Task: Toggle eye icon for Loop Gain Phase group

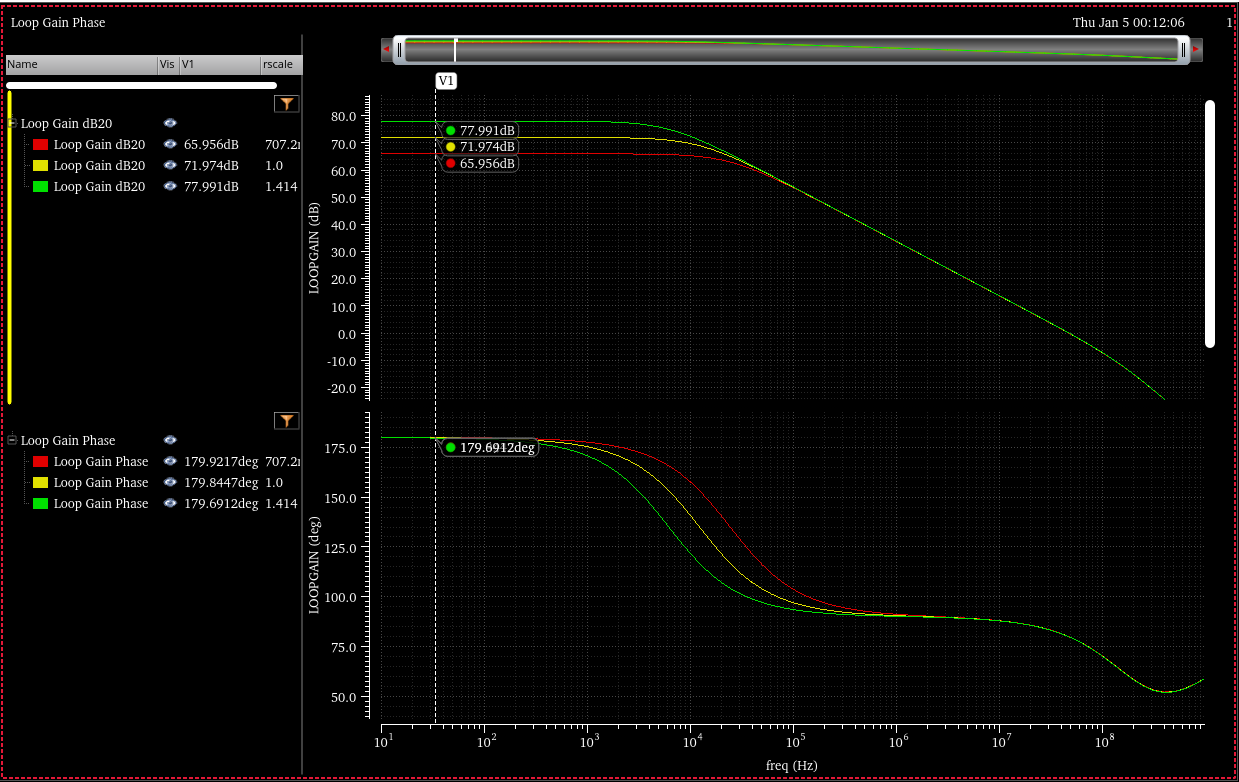Action: pos(170,440)
